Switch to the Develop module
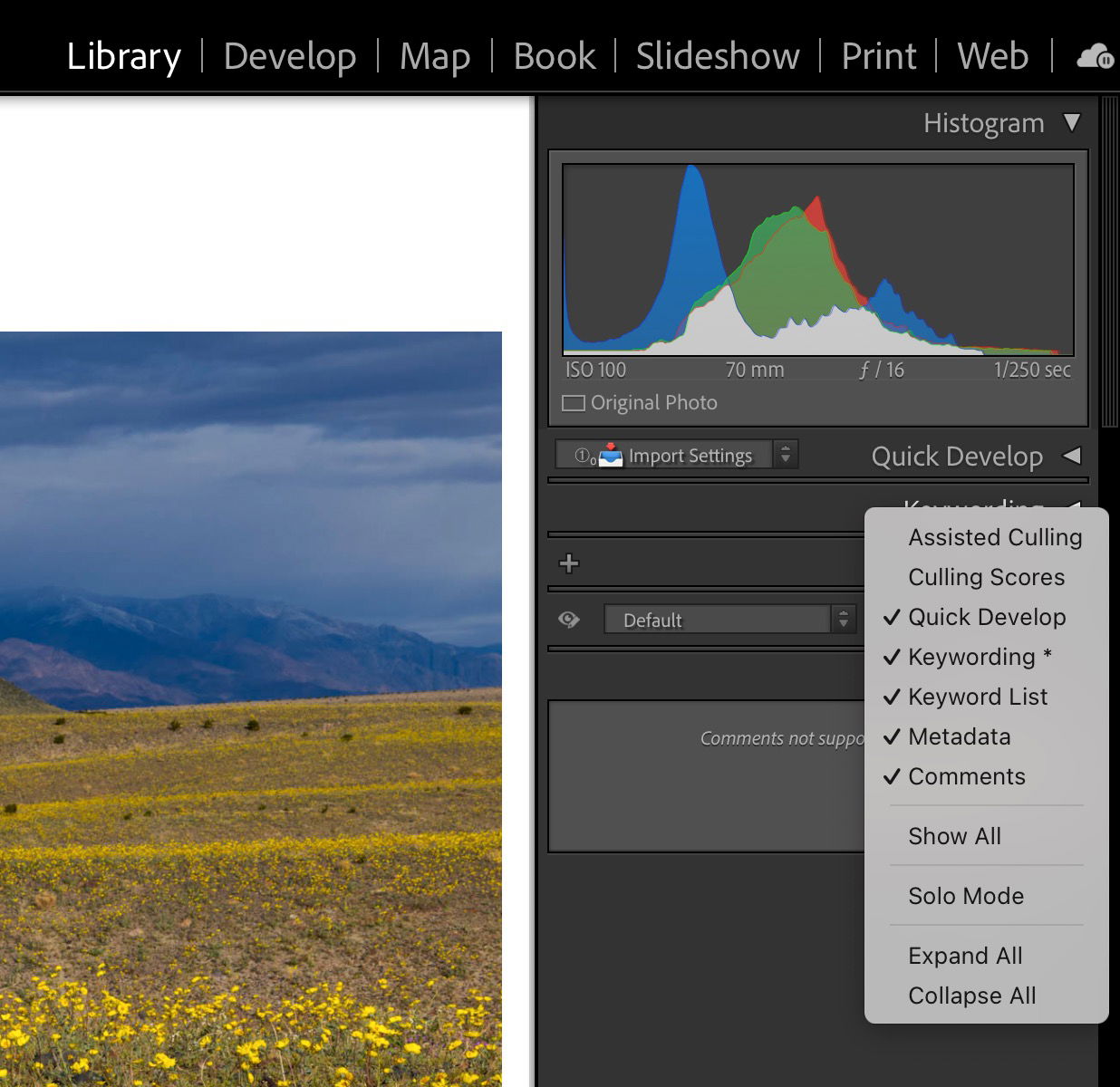Screen dimensions: 1120x1087 [x=290, y=56]
